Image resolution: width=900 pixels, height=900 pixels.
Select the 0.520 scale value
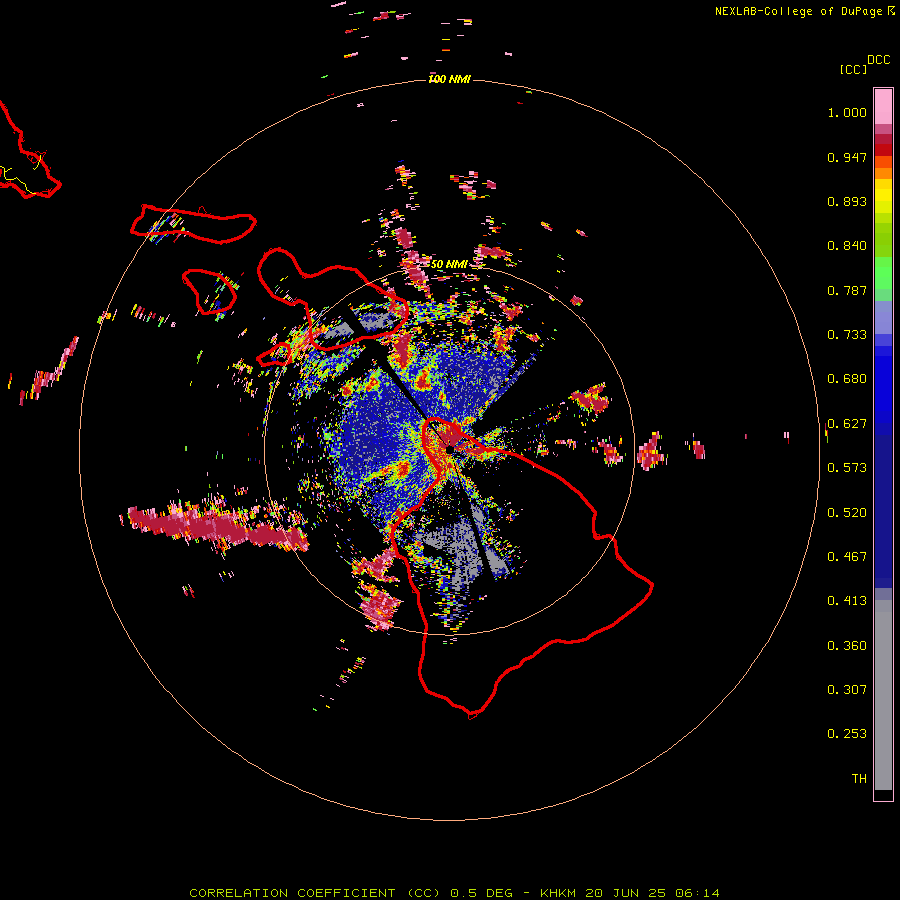point(847,513)
